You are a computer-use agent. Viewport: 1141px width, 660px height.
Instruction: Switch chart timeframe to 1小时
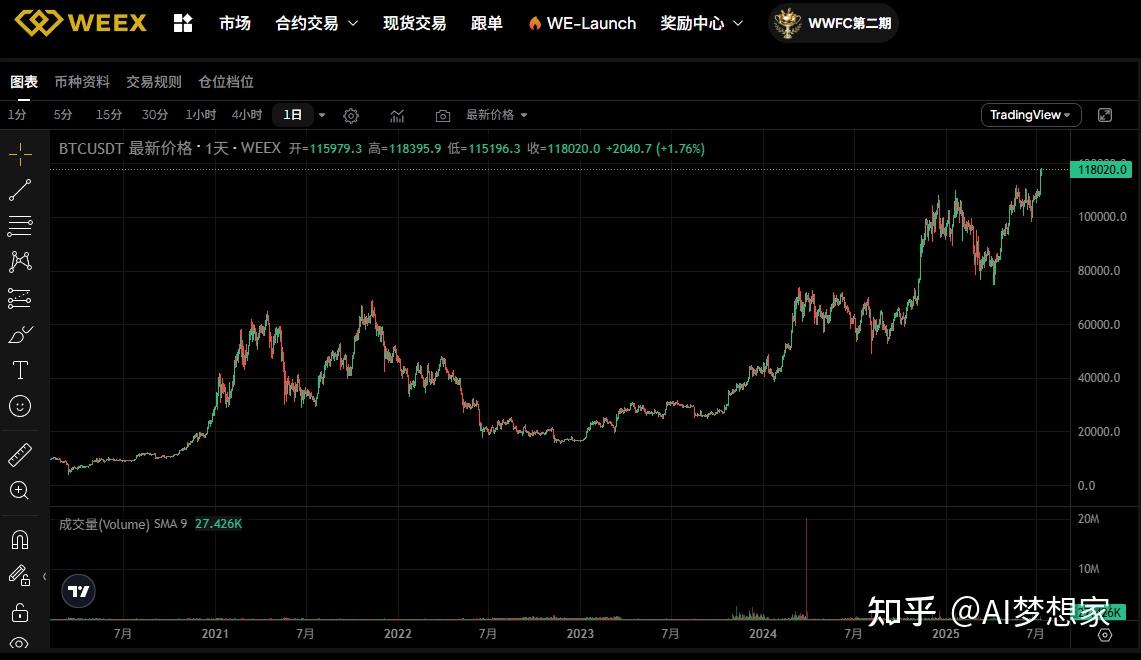point(200,115)
